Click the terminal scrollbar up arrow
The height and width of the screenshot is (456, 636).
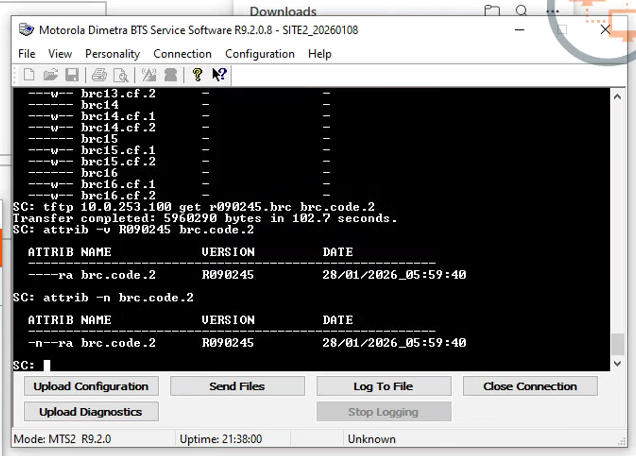[617, 97]
